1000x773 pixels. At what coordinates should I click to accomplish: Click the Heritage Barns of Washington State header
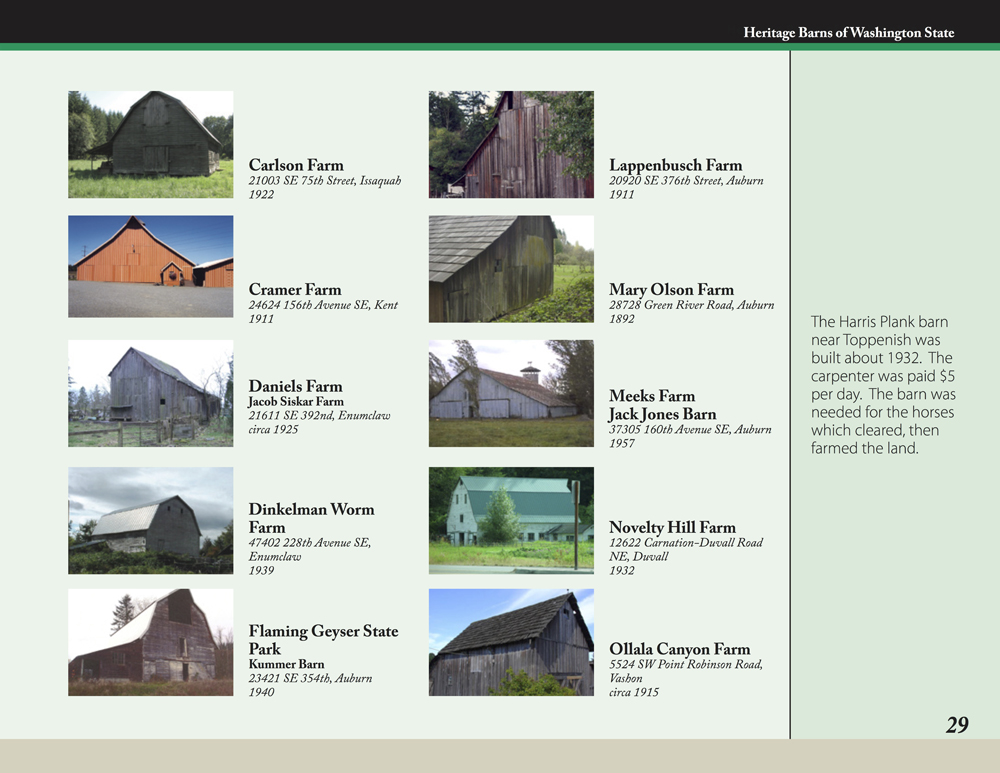point(848,33)
